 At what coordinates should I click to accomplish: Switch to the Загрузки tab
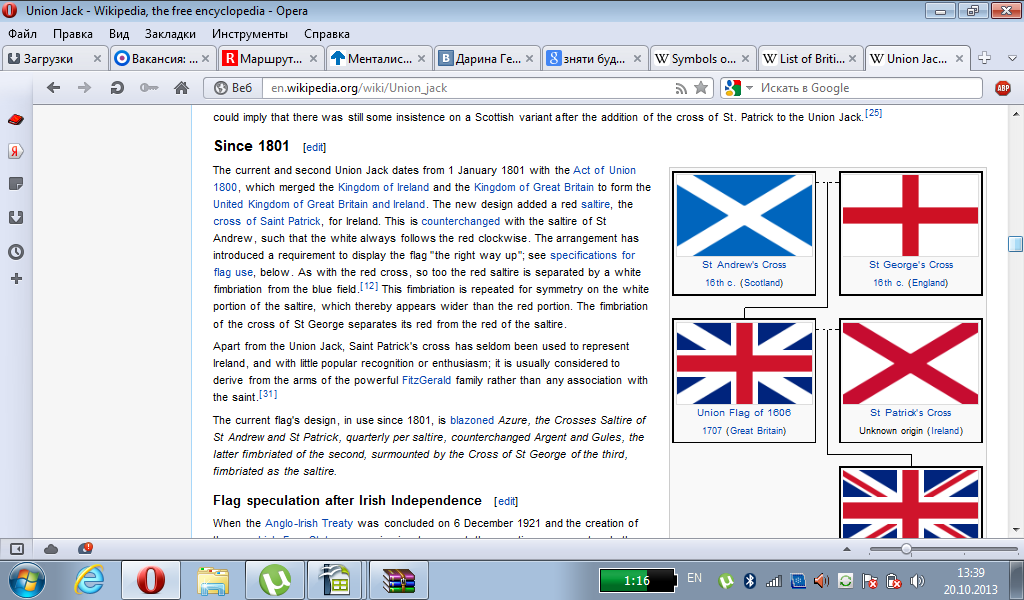pyautogui.click(x=55, y=59)
